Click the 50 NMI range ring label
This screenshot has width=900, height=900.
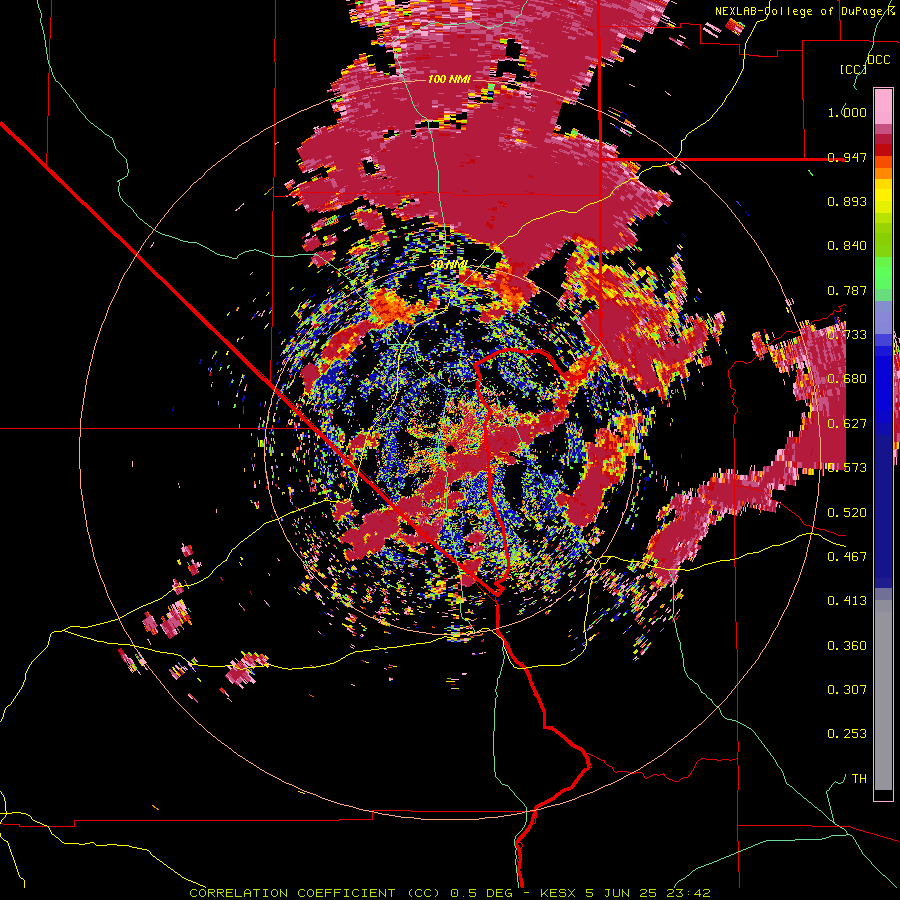(x=449, y=265)
